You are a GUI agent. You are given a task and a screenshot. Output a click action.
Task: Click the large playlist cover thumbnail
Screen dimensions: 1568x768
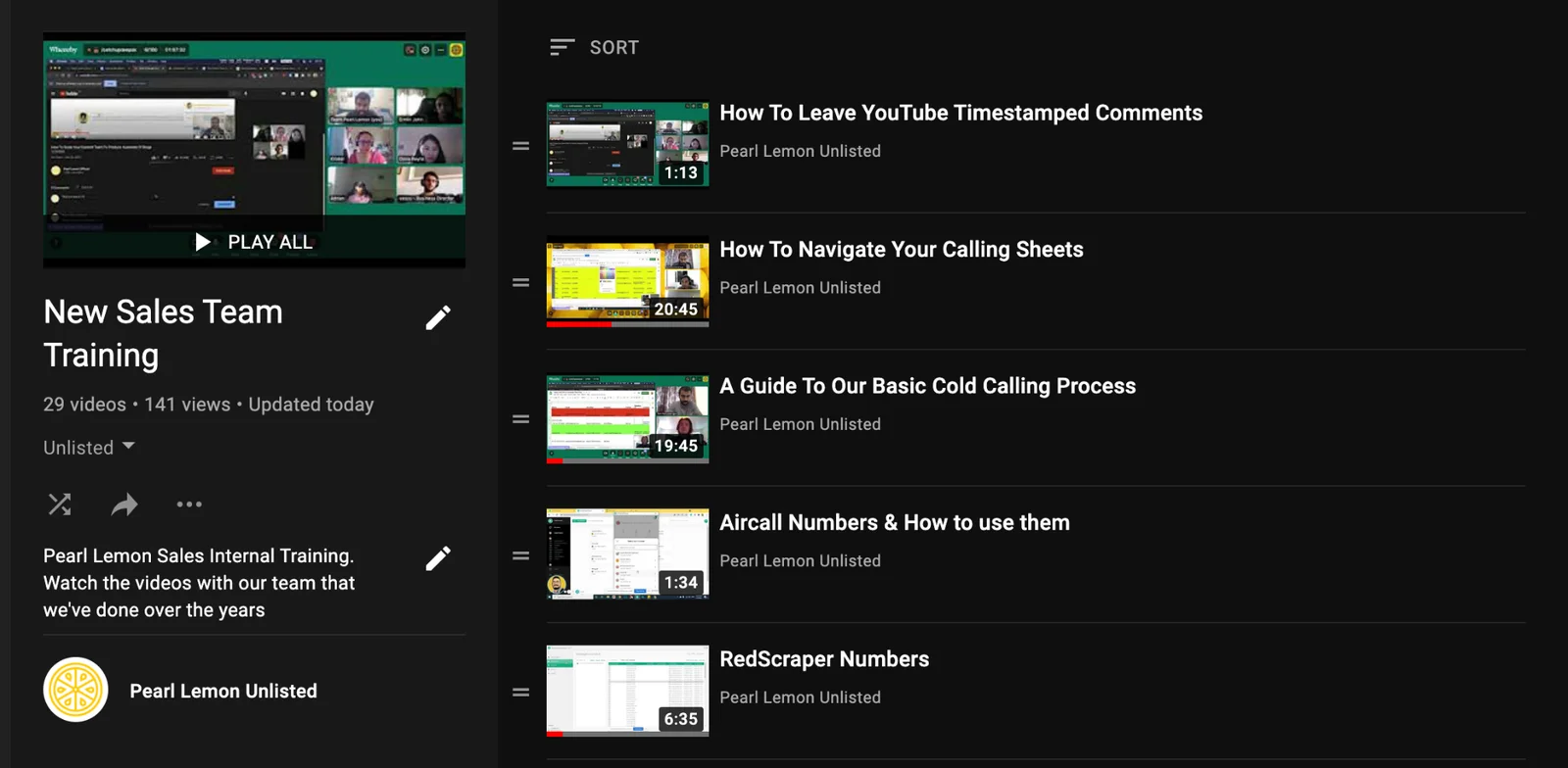[254, 150]
